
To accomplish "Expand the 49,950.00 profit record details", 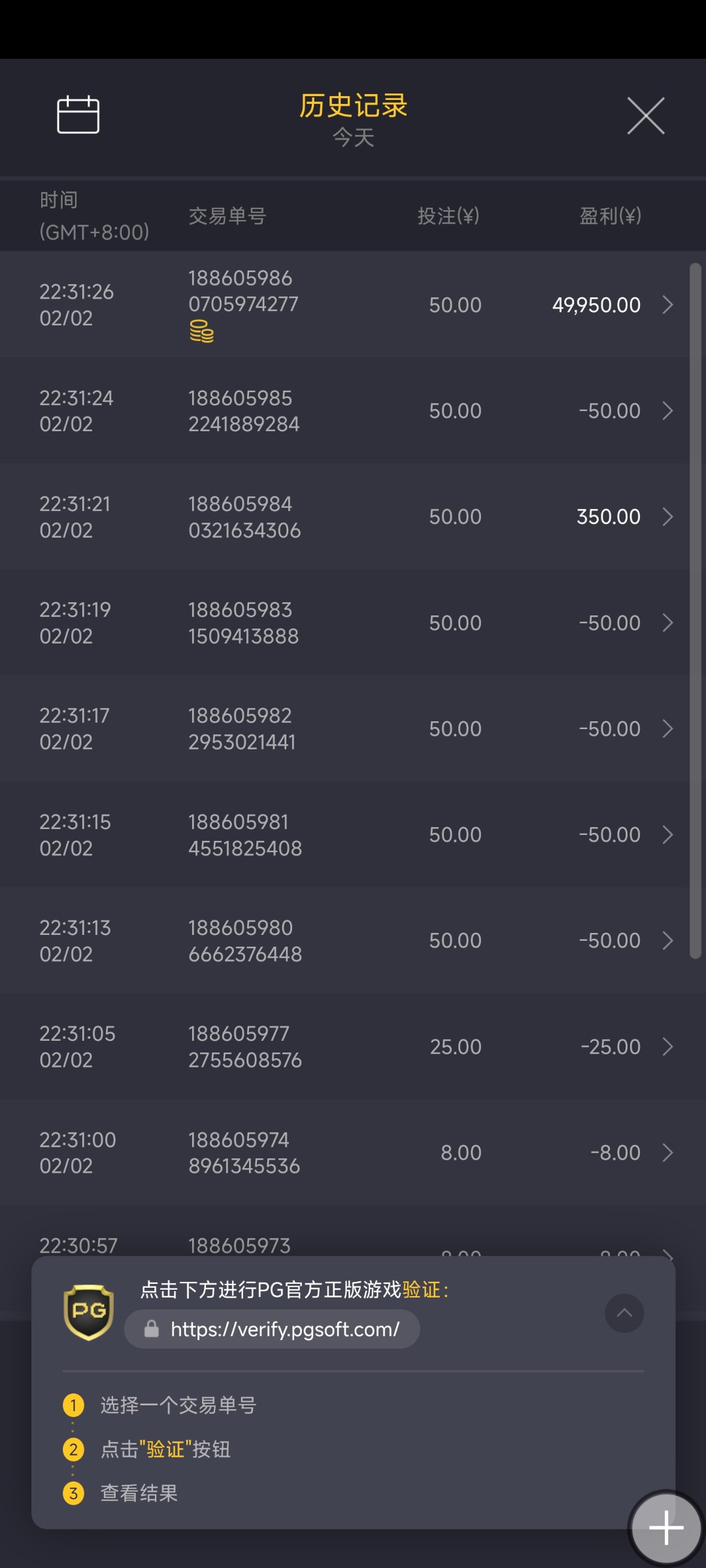I will [667, 304].
